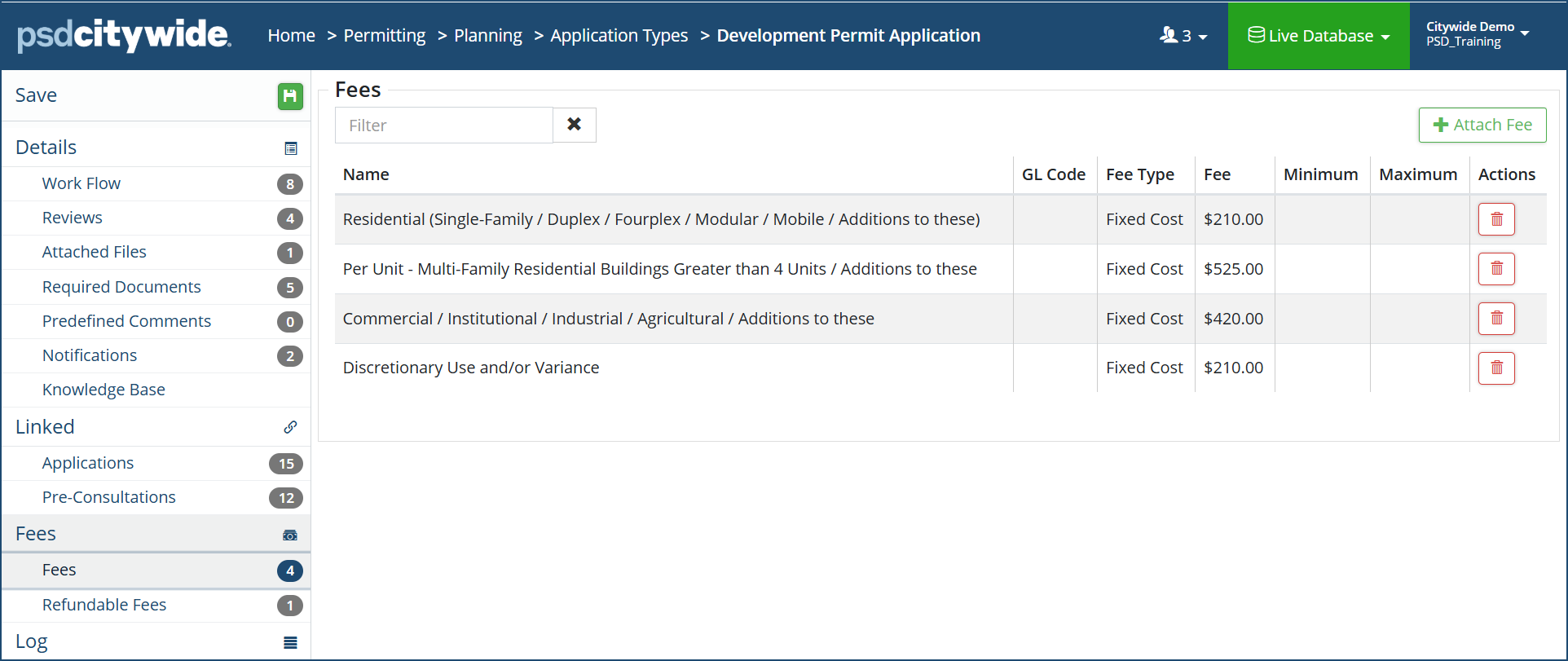Screen dimensions: 1568x661
Task: Delete the Residential Single-Family fee row
Action: (1496, 219)
